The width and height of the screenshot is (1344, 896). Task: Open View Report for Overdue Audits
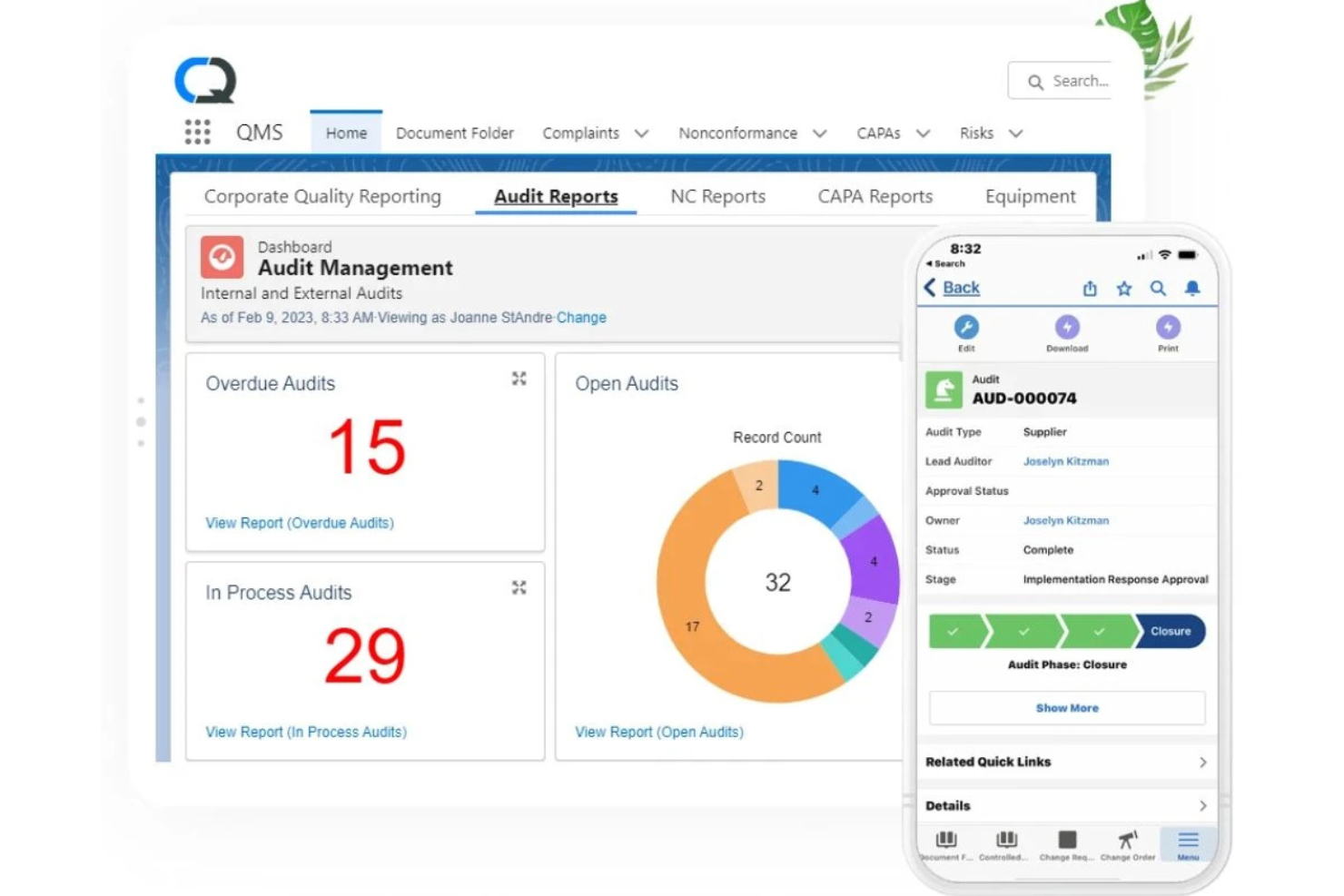tap(299, 523)
